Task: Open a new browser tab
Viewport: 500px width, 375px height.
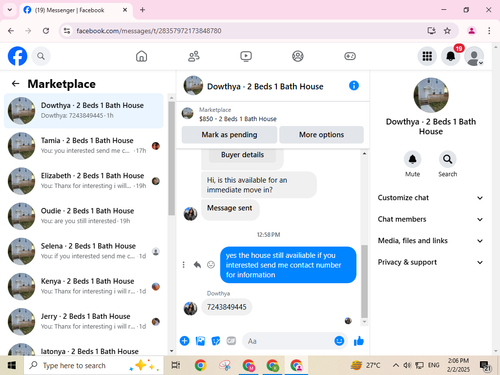Action: pos(142,10)
